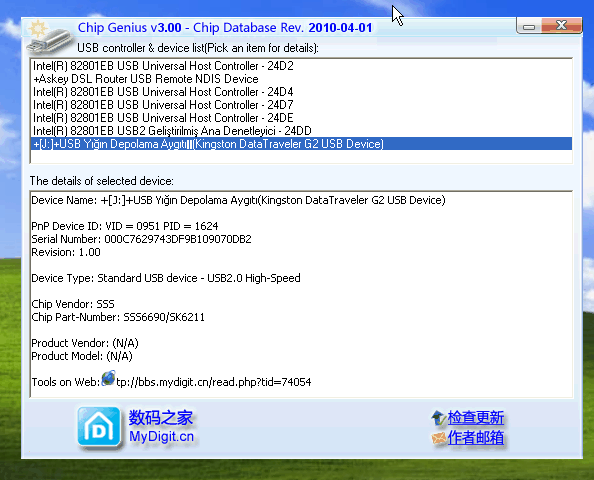
Task: Click the author email envelope icon
Action: pos(439,438)
